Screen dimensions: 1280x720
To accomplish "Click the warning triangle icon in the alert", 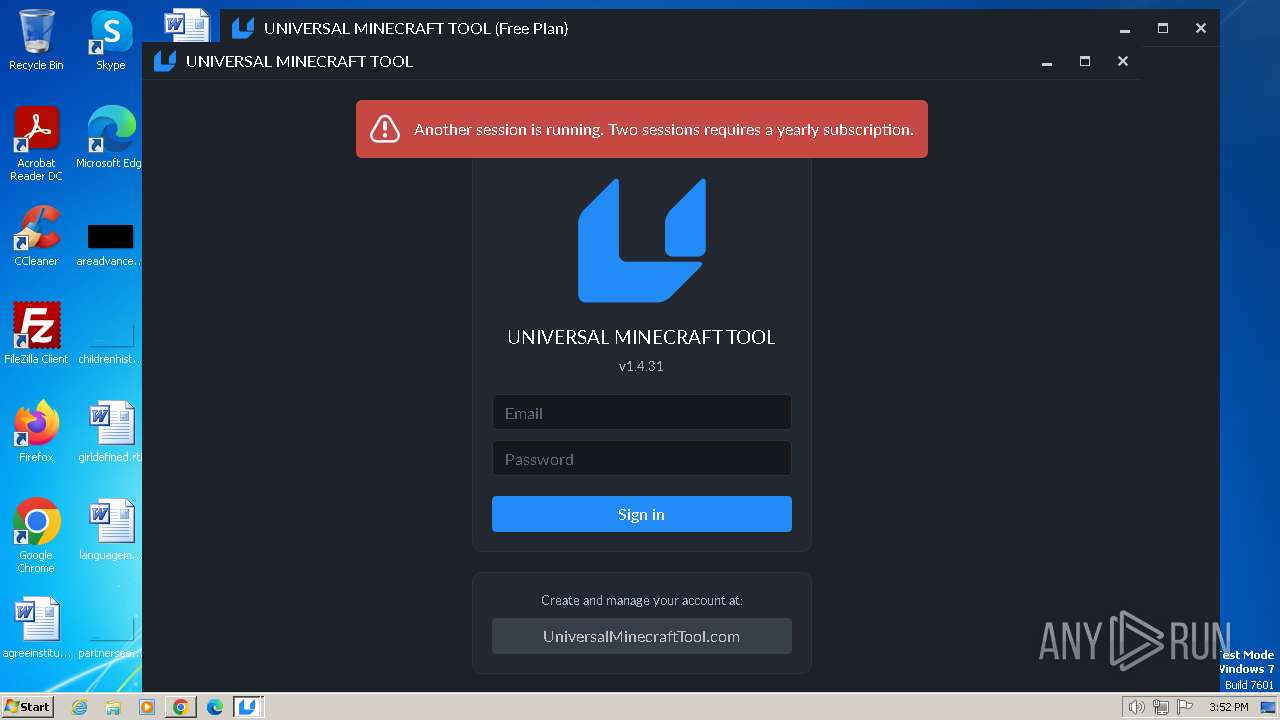I will [x=385, y=129].
